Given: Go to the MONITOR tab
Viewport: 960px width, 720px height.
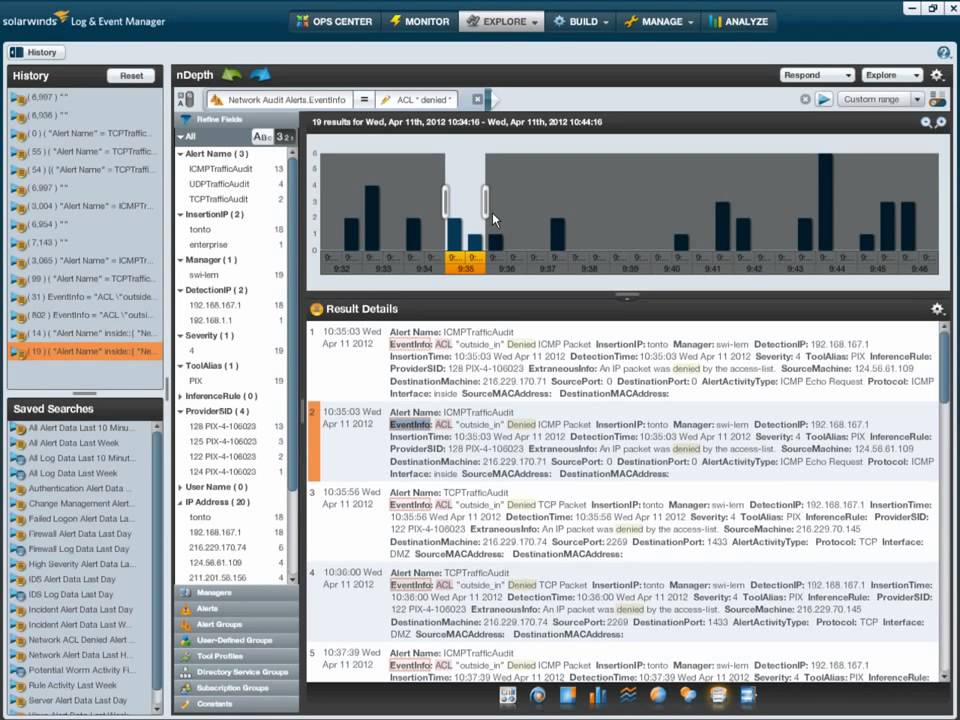Looking at the screenshot, I should (x=420, y=21).
